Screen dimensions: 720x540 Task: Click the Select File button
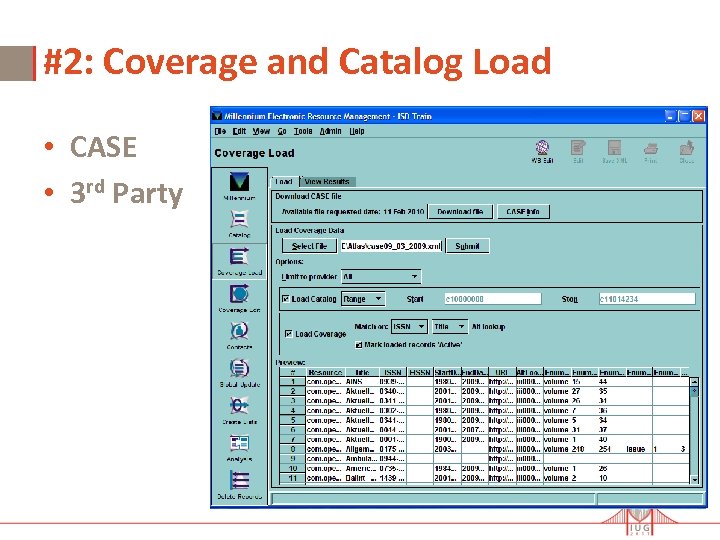click(x=309, y=246)
